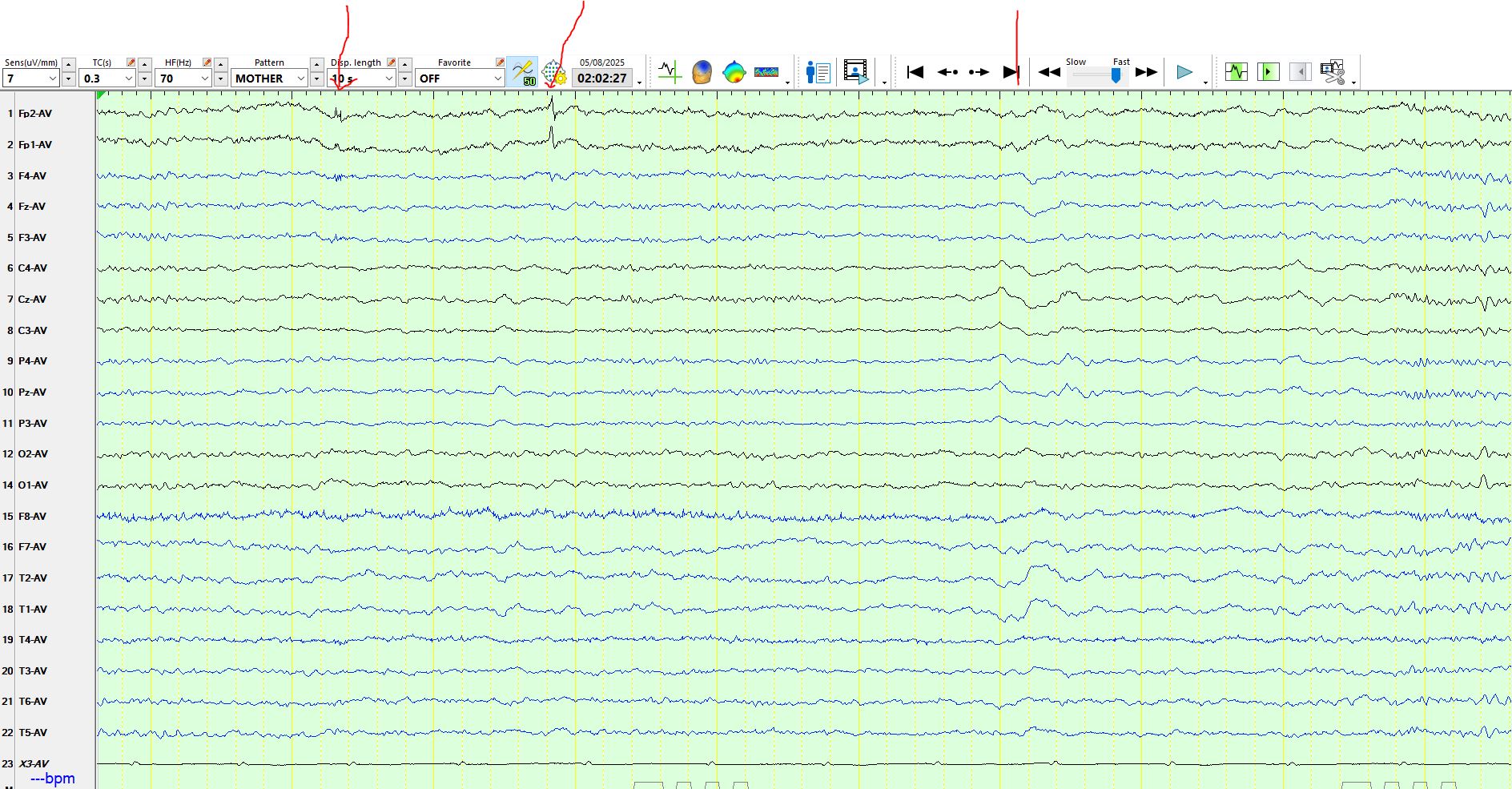1512x789 pixels.
Task: Open the Favorite dropdown showing OFF
Action: pyautogui.click(x=460, y=78)
